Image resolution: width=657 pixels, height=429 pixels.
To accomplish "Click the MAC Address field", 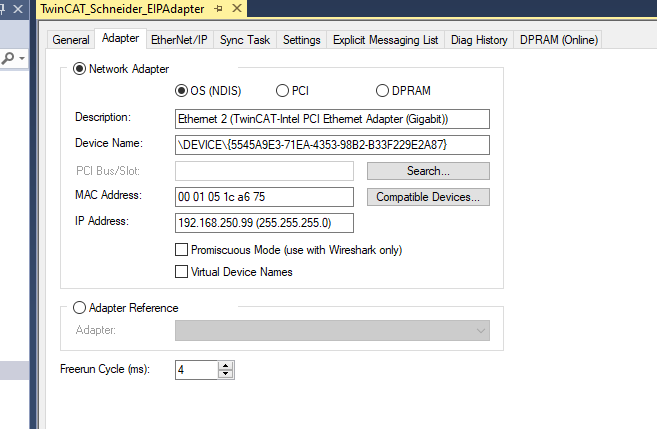I will (264, 197).
